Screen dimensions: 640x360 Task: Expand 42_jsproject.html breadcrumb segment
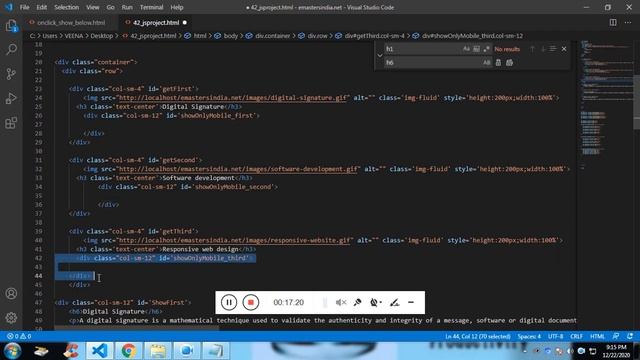[x=149, y=36]
